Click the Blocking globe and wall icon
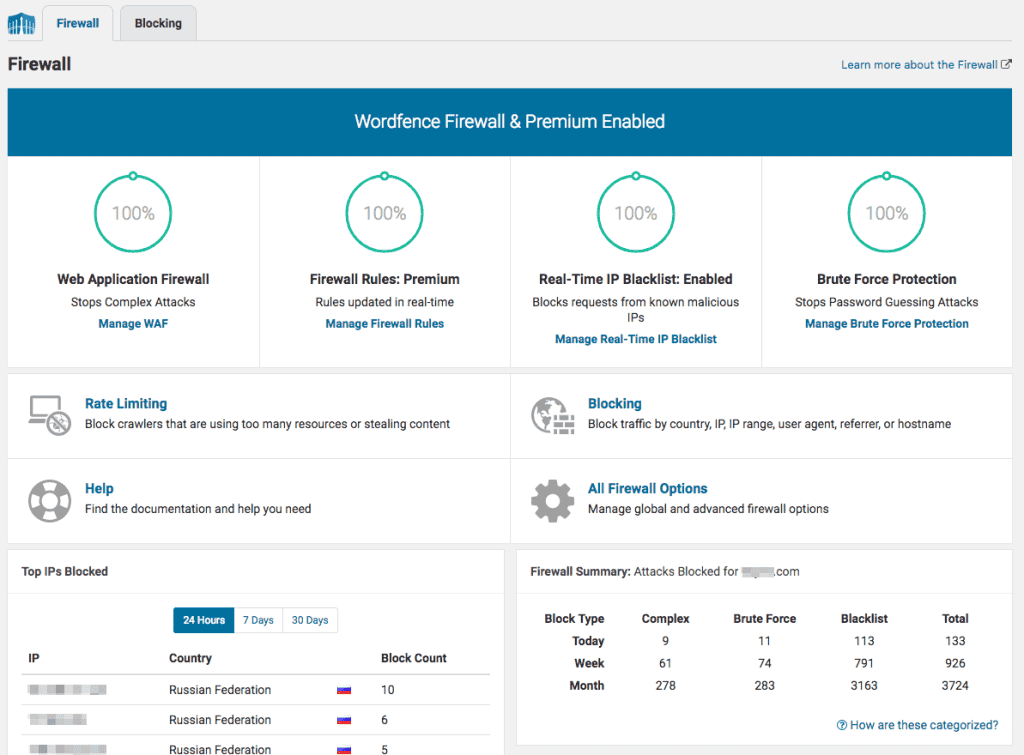This screenshot has width=1024, height=755. 552,415
